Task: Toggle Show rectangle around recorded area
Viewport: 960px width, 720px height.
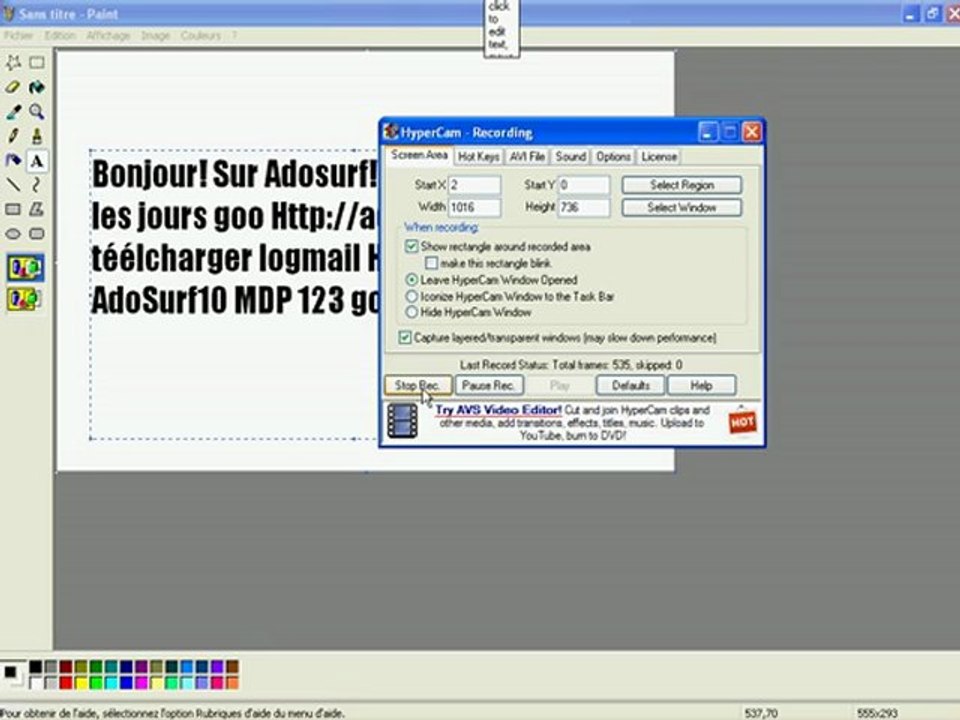Action: coord(411,247)
